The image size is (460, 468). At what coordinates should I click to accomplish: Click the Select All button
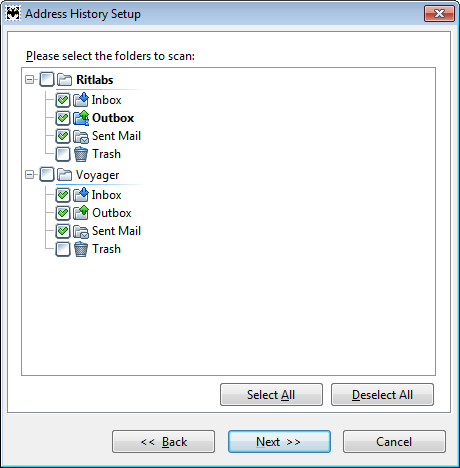[271, 395]
